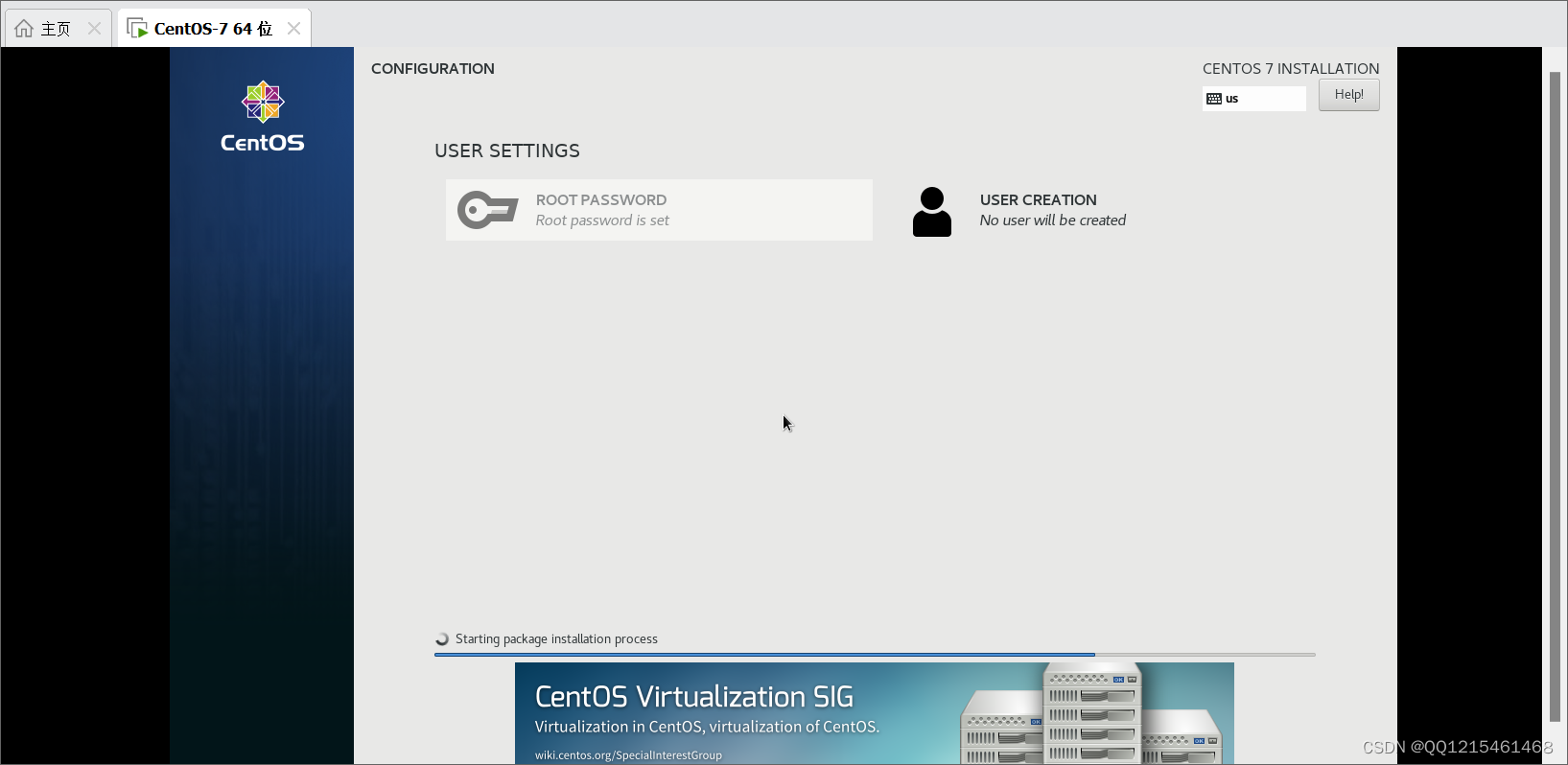Click the CentOS logo in the sidebar

(x=262, y=117)
